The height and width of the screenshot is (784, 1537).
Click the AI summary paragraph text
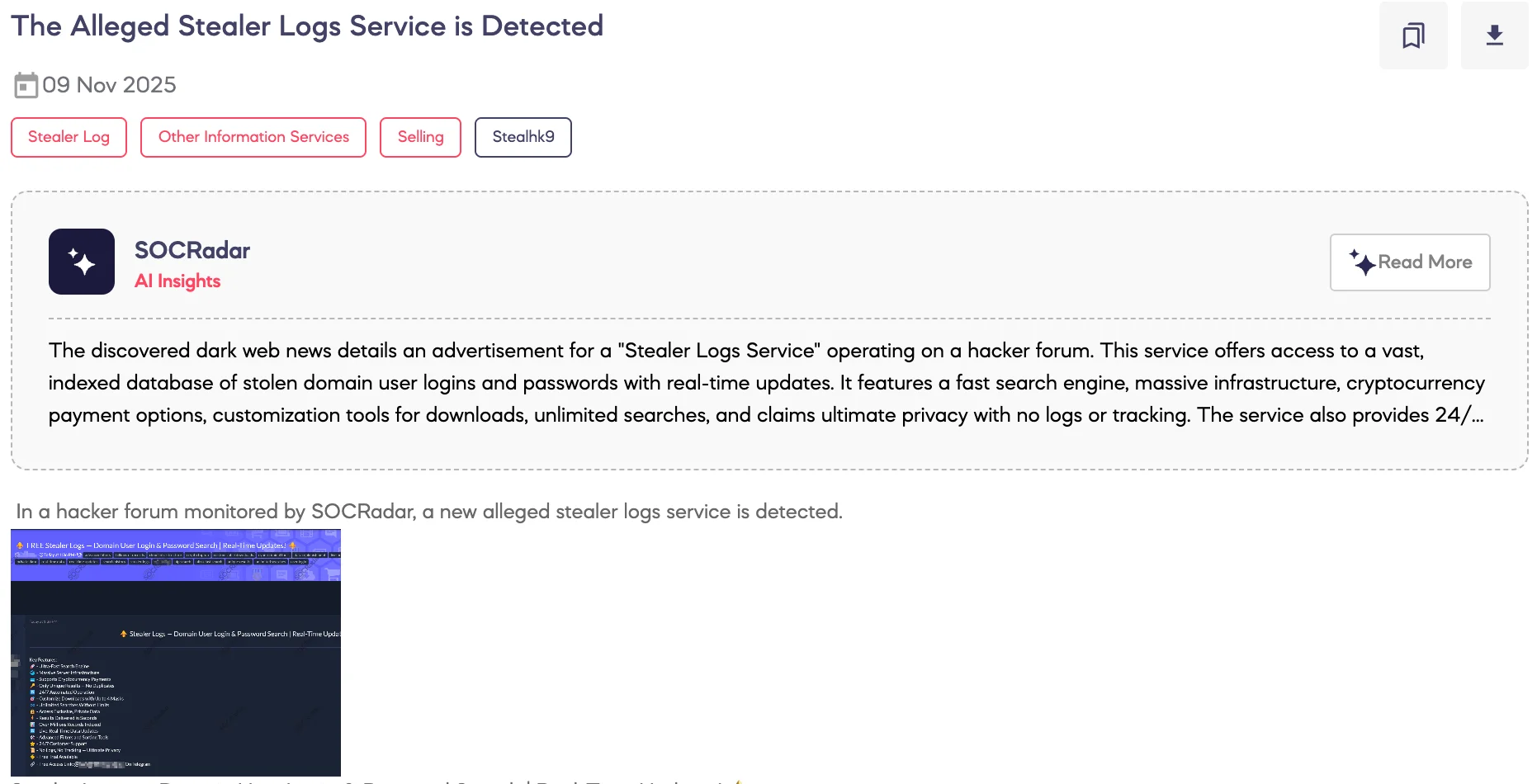(x=766, y=382)
